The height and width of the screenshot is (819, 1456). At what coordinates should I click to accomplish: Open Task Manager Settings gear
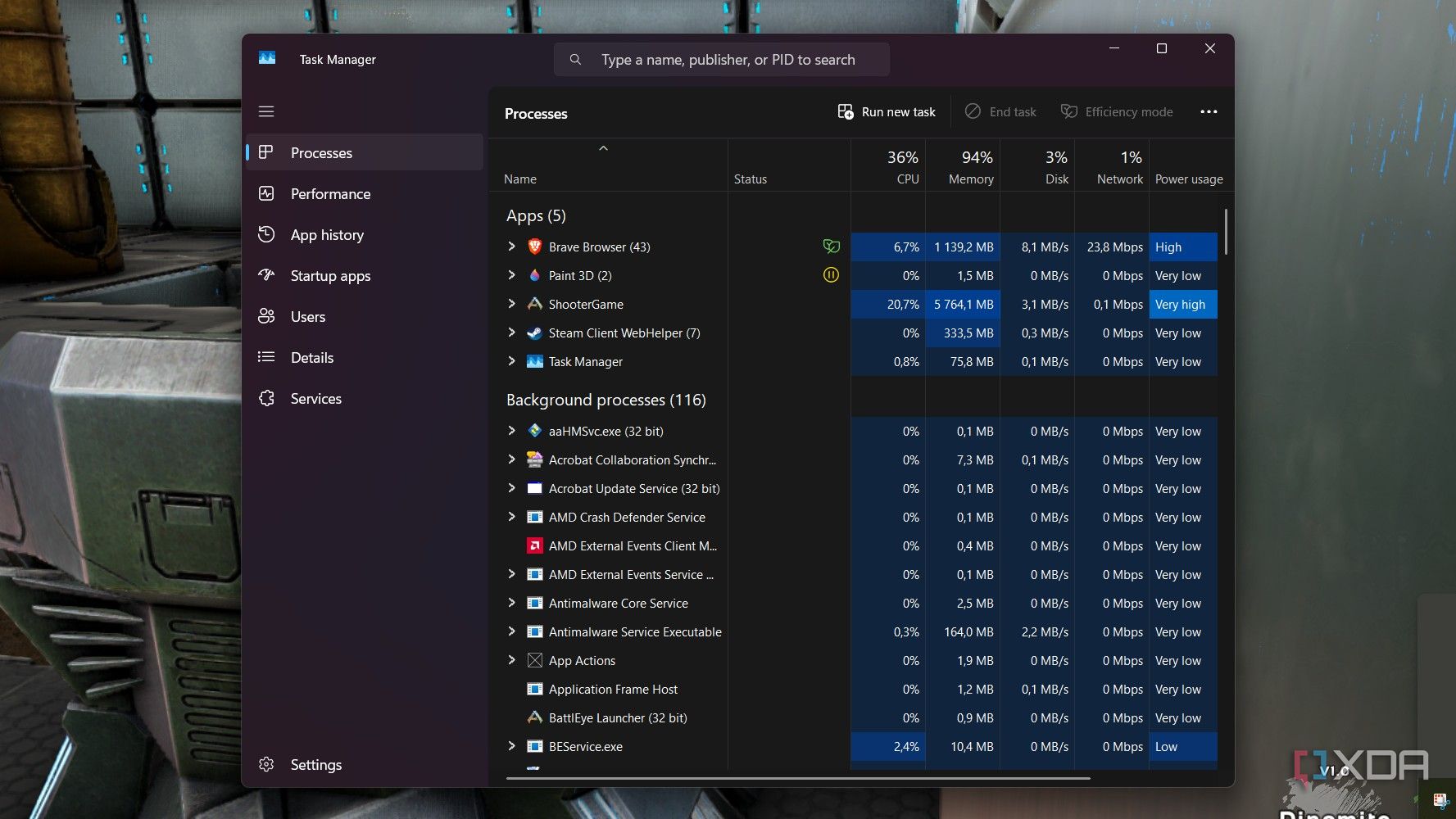coord(266,764)
